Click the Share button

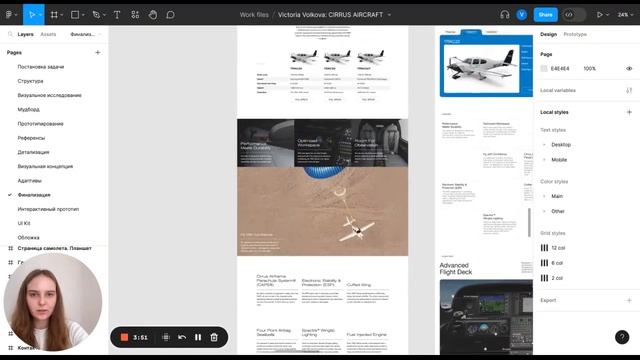545,15
